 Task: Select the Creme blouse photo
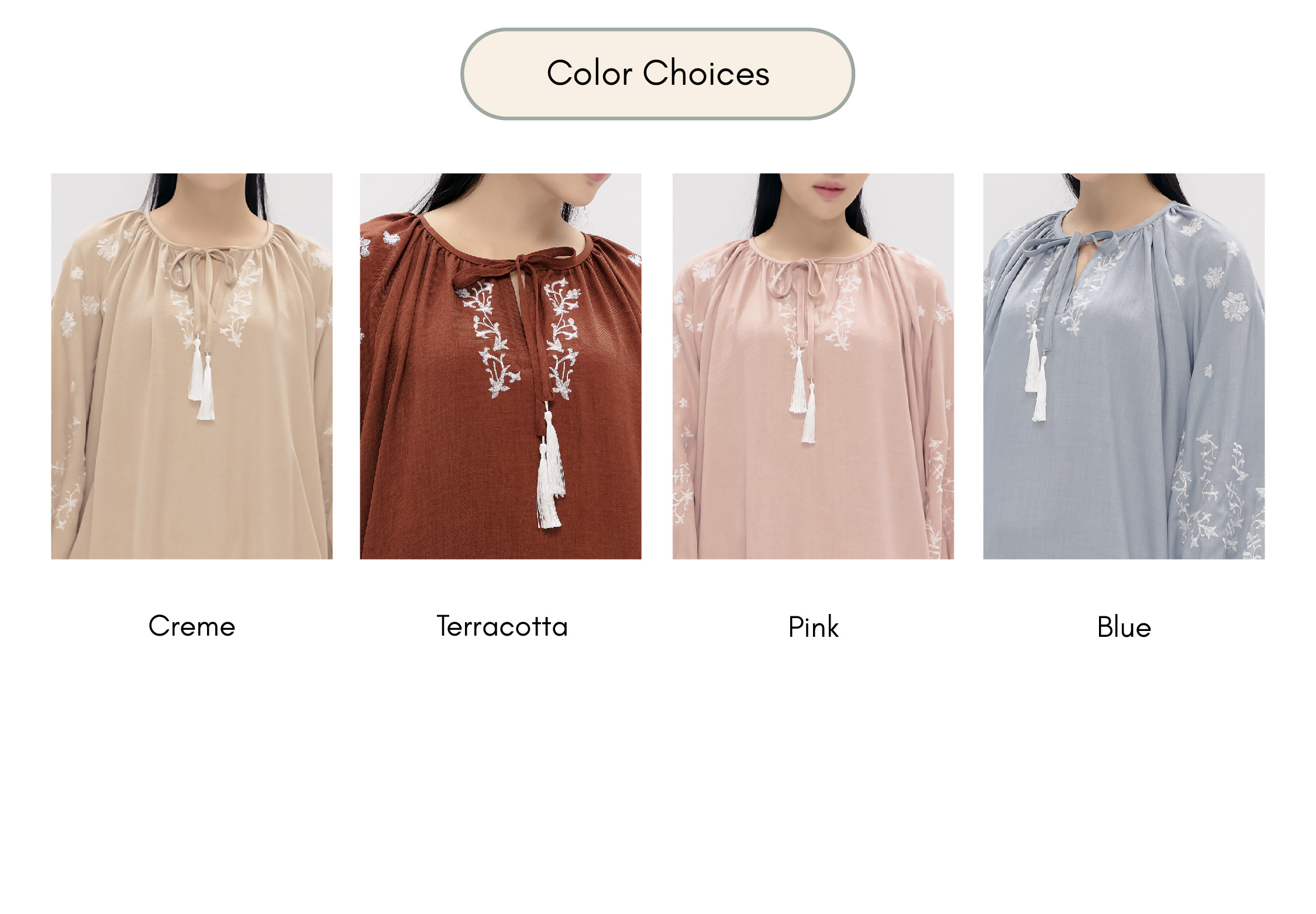pyautogui.click(x=192, y=366)
